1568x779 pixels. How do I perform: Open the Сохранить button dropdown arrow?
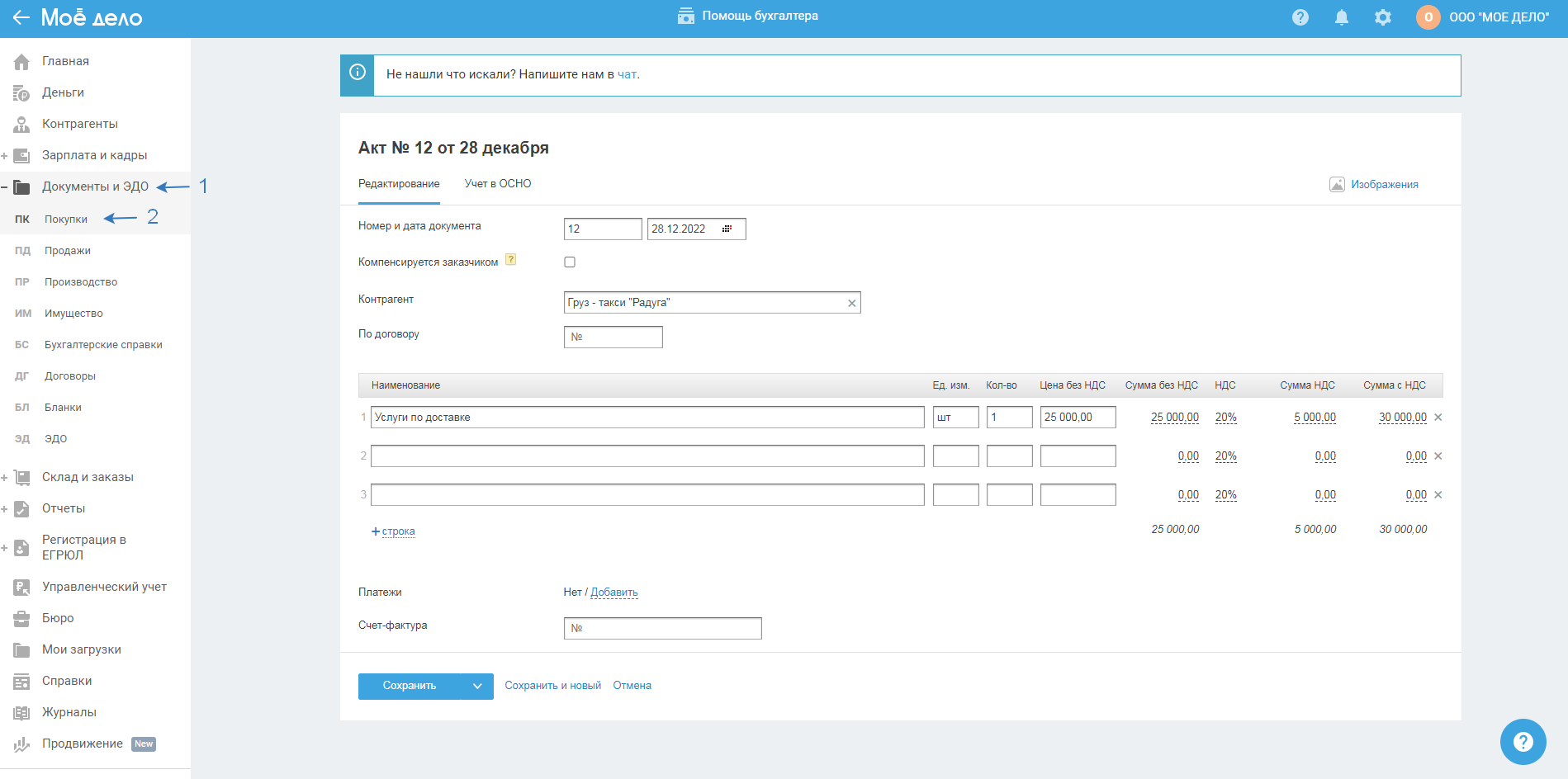pyautogui.click(x=477, y=686)
